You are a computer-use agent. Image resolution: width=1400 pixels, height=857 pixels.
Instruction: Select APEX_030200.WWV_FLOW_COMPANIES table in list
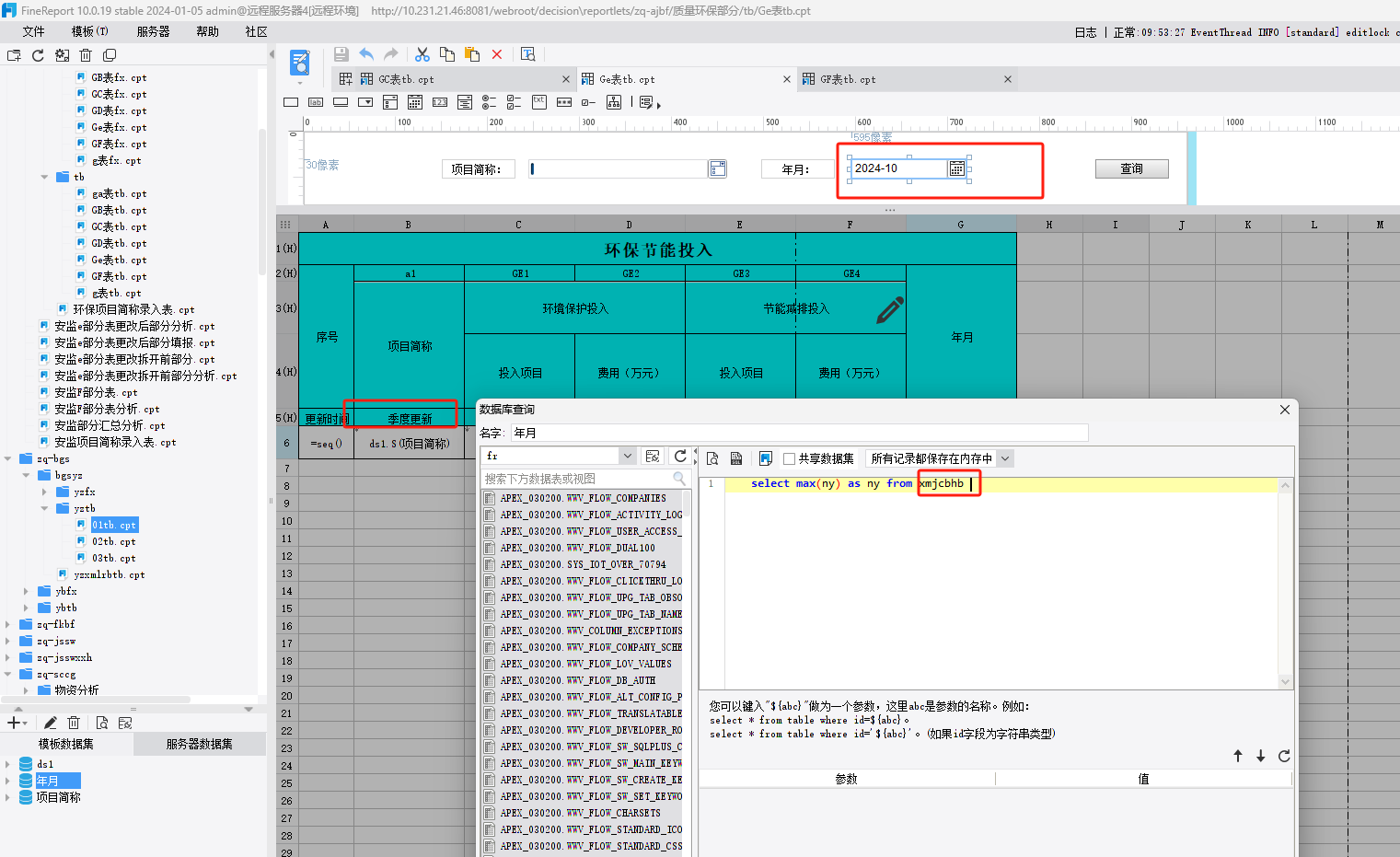(584, 498)
